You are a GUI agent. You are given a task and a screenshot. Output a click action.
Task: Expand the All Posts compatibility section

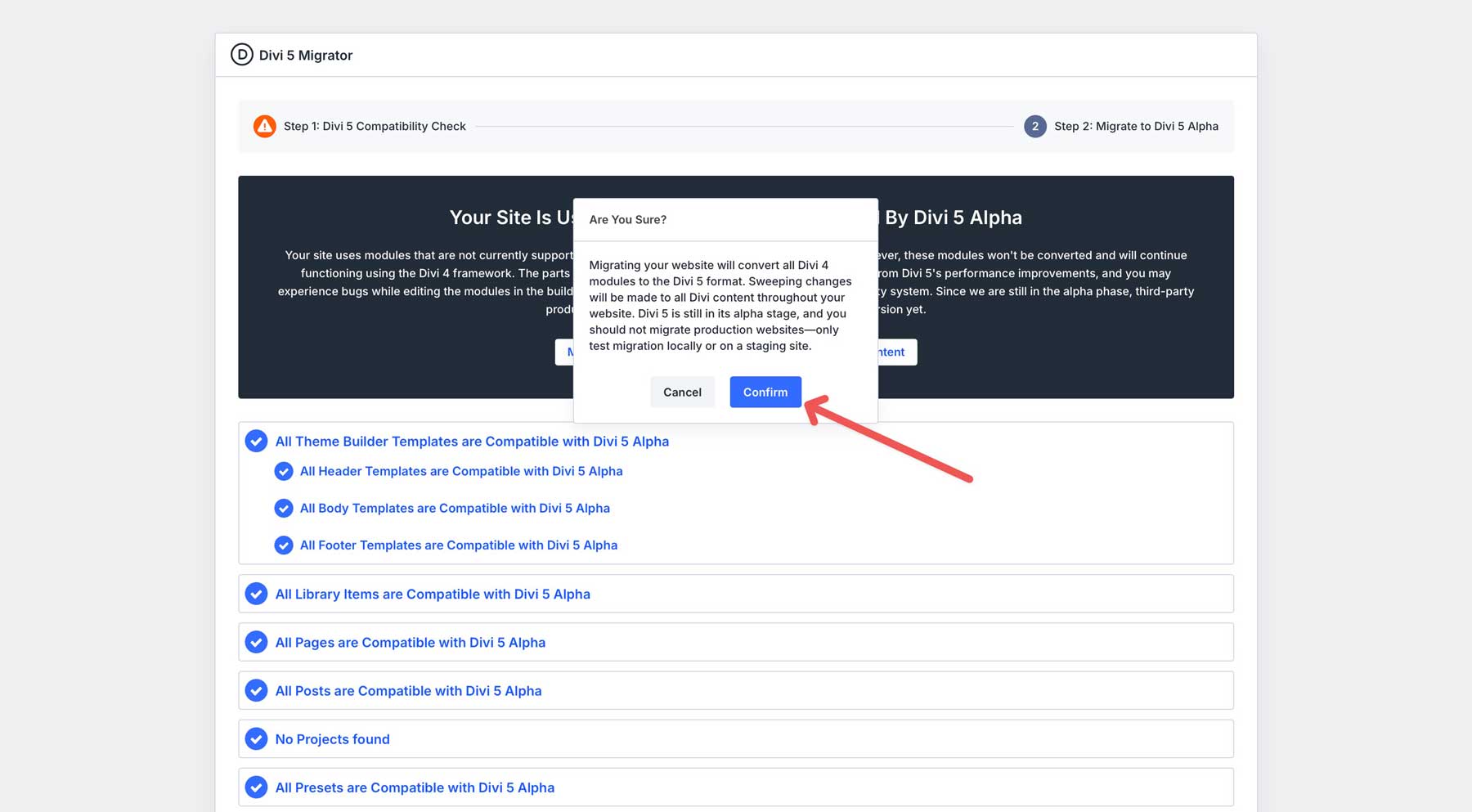[408, 690]
